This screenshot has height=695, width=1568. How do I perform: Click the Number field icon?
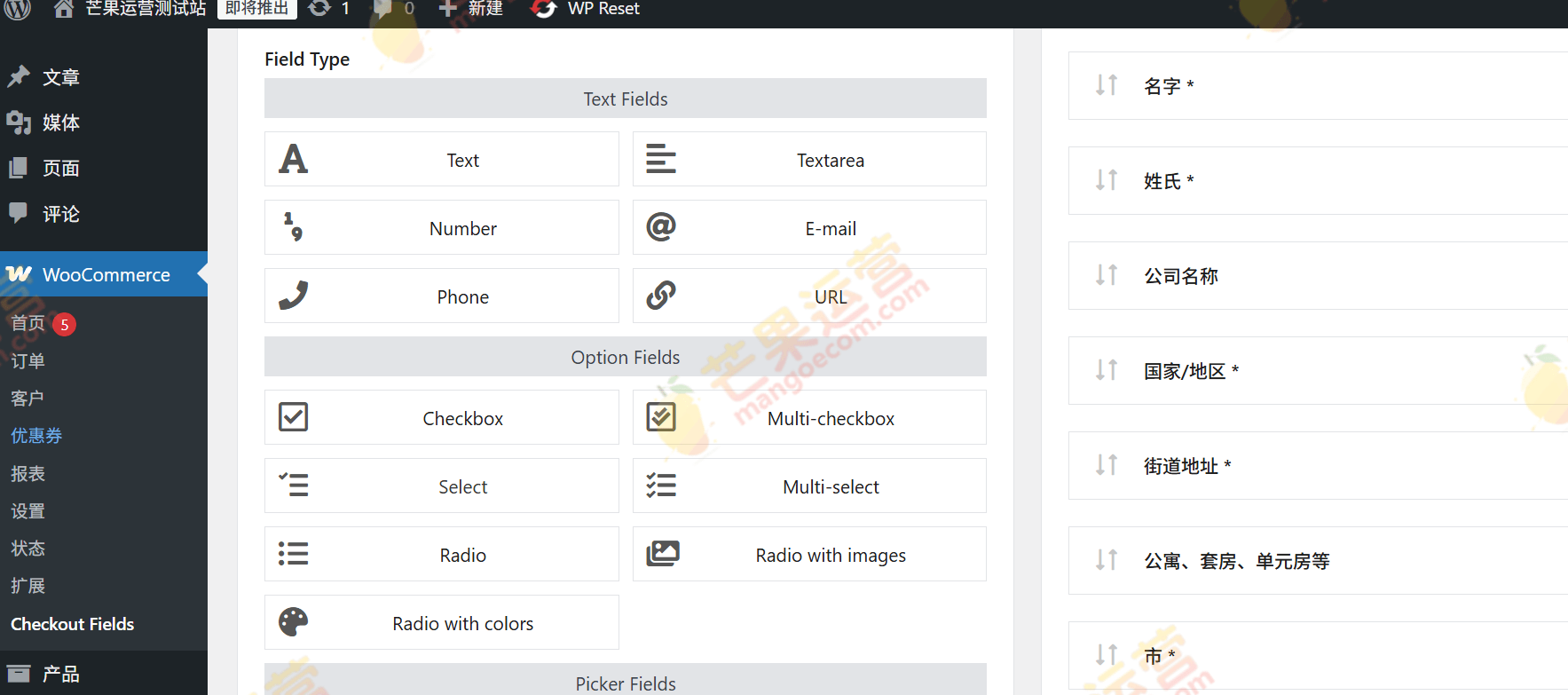(x=294, y=226)
